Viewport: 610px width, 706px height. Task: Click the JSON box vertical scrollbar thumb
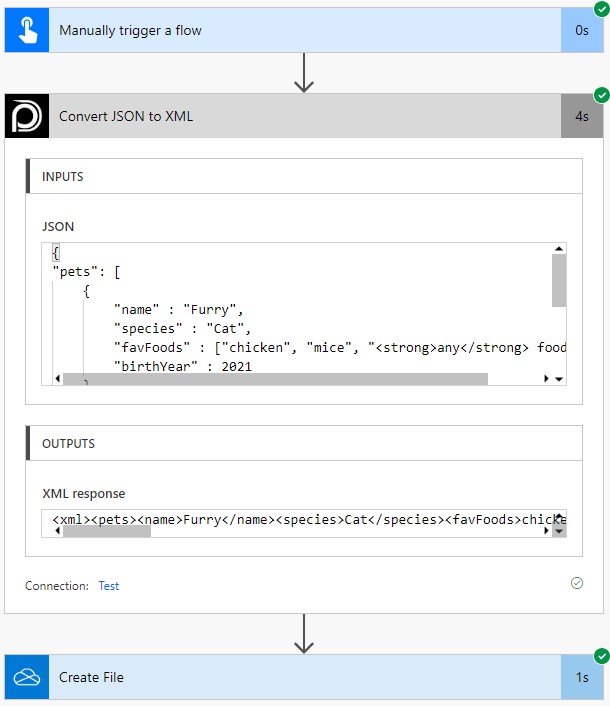(559, 279)
